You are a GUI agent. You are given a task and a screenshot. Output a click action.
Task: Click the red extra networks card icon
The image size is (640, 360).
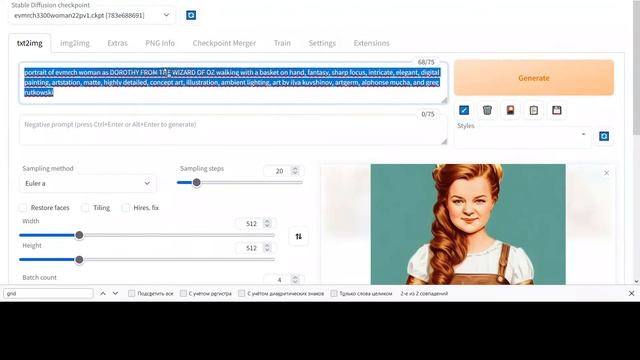click(x=510, y=110)
